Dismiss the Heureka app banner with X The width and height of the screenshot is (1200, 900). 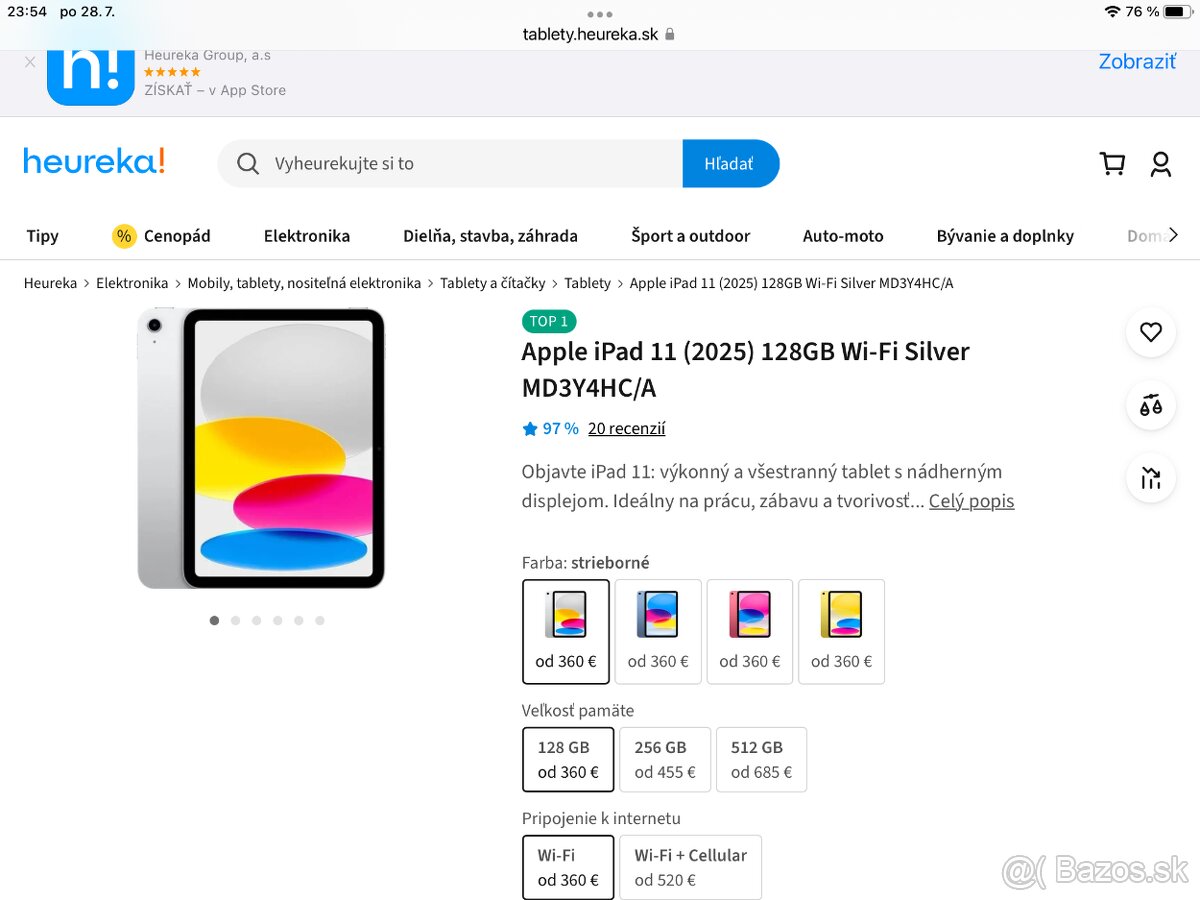[30, 62]
